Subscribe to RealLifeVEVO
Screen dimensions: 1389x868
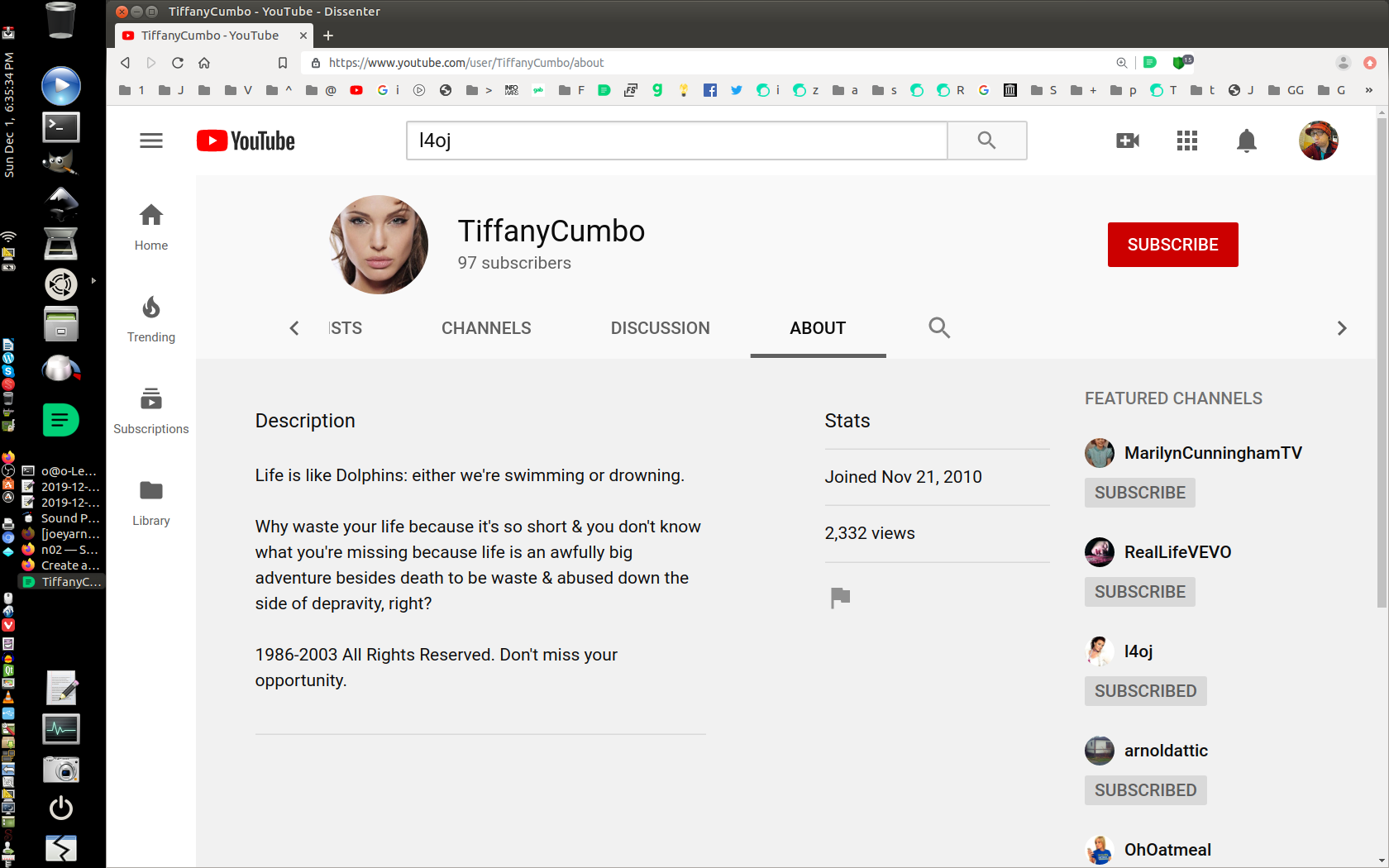pyautogui.click(x=1139, y=592)
